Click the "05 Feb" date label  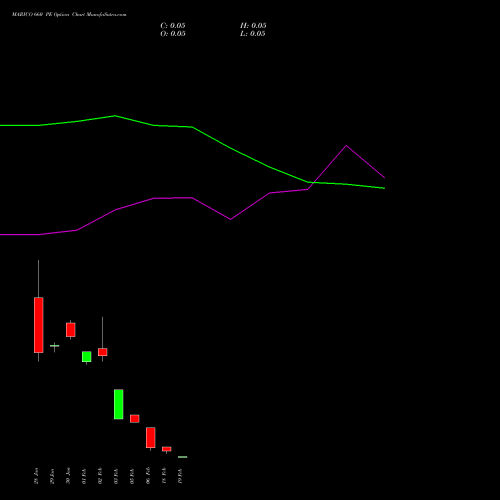[132, 476]
